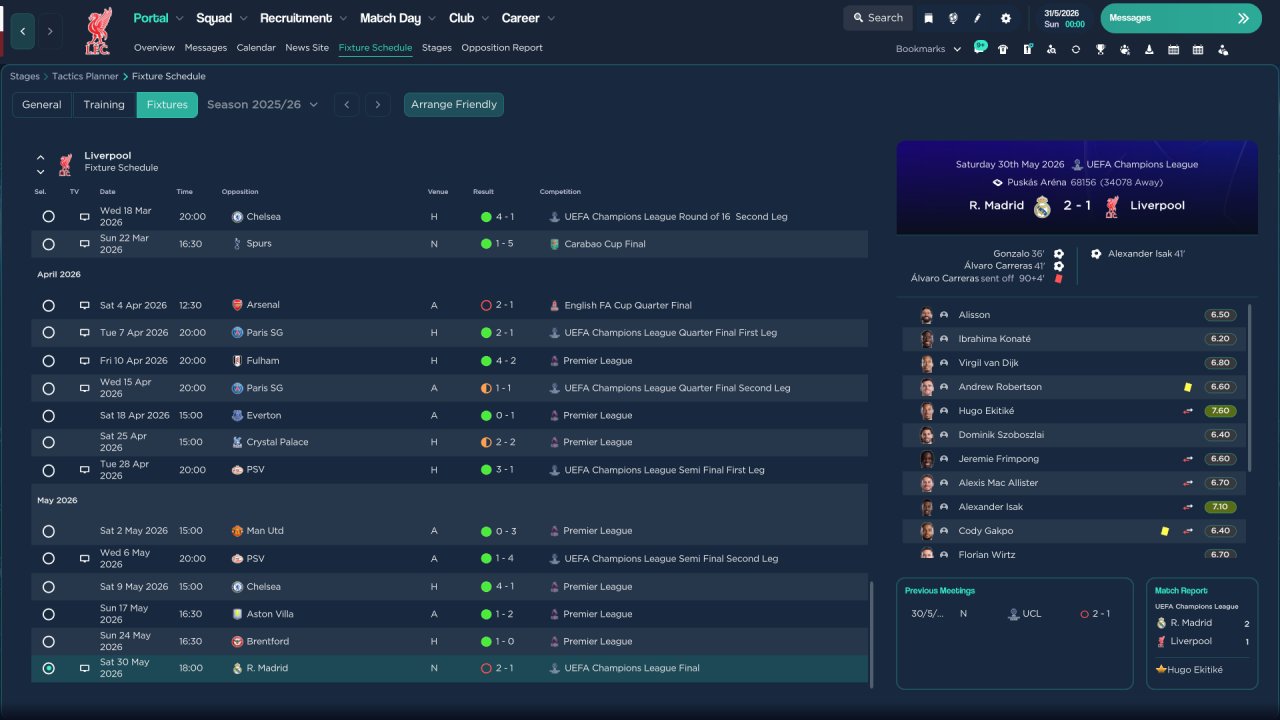Open the settings gear icon in top bar
The image size is (1280, 720).
pos(1005,18)
